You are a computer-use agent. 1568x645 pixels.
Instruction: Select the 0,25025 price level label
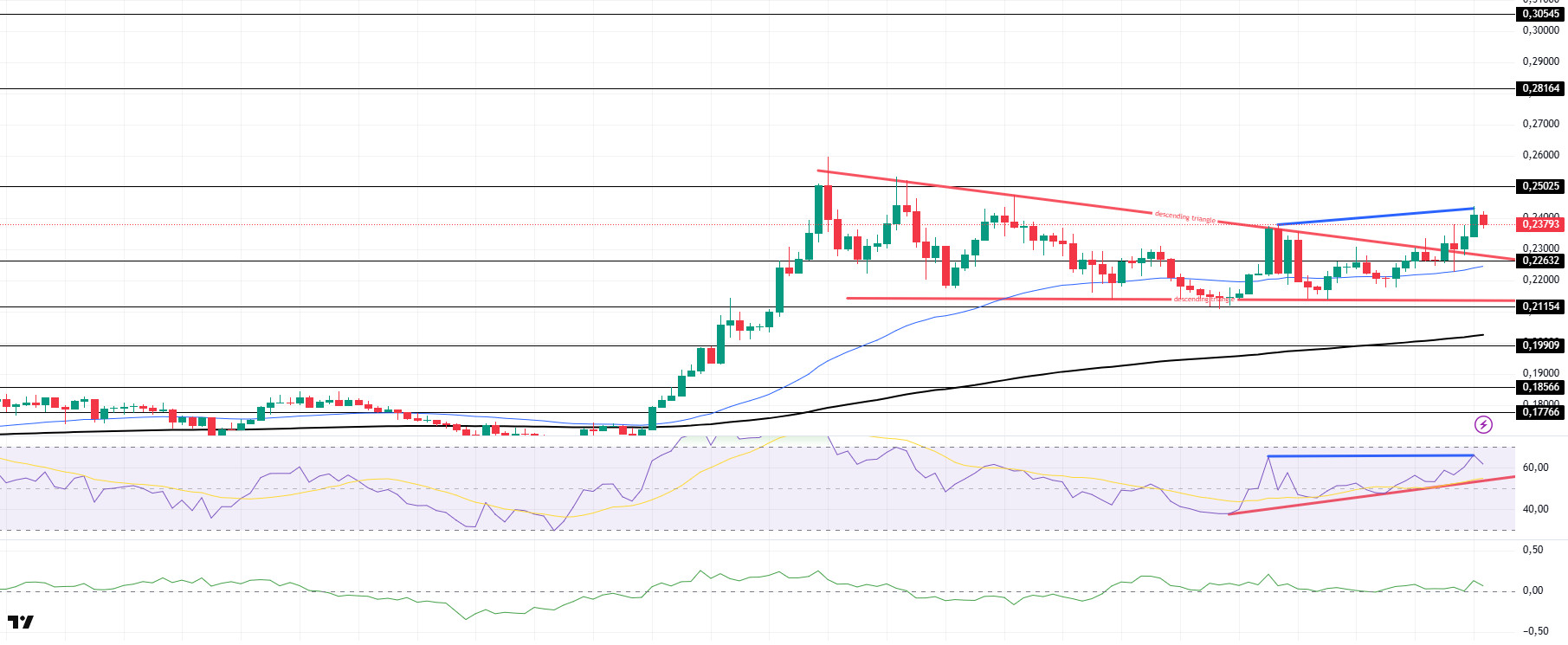click(x=1541, y=186)
